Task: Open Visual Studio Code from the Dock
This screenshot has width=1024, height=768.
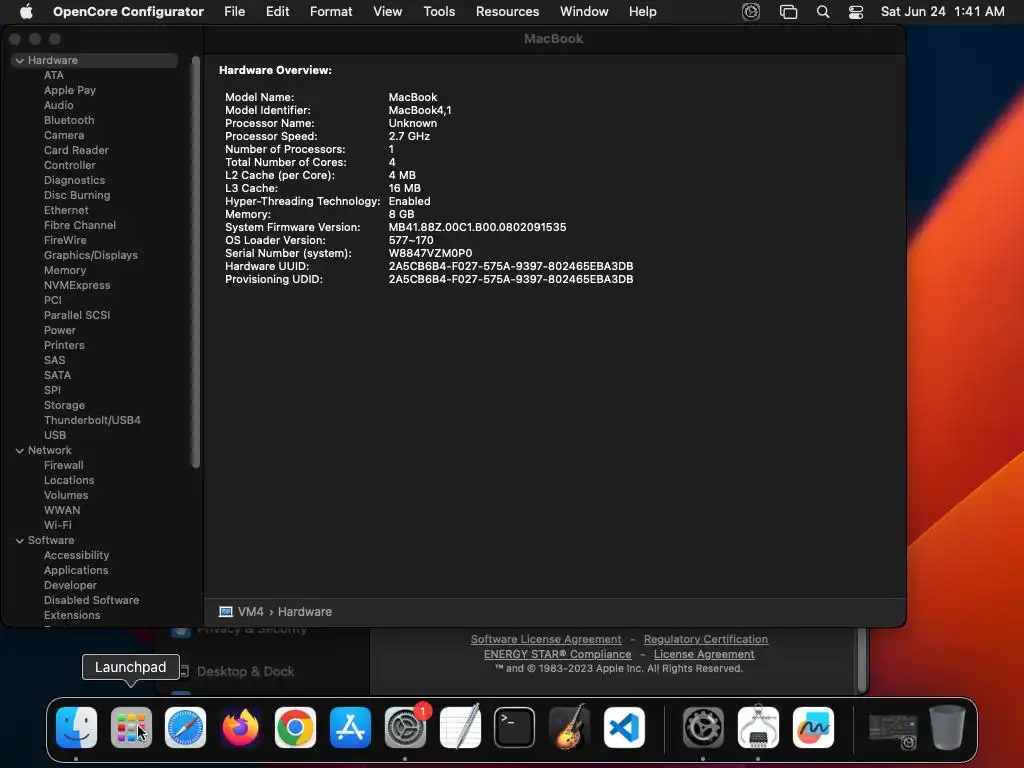Action: (x=624, y=727)
